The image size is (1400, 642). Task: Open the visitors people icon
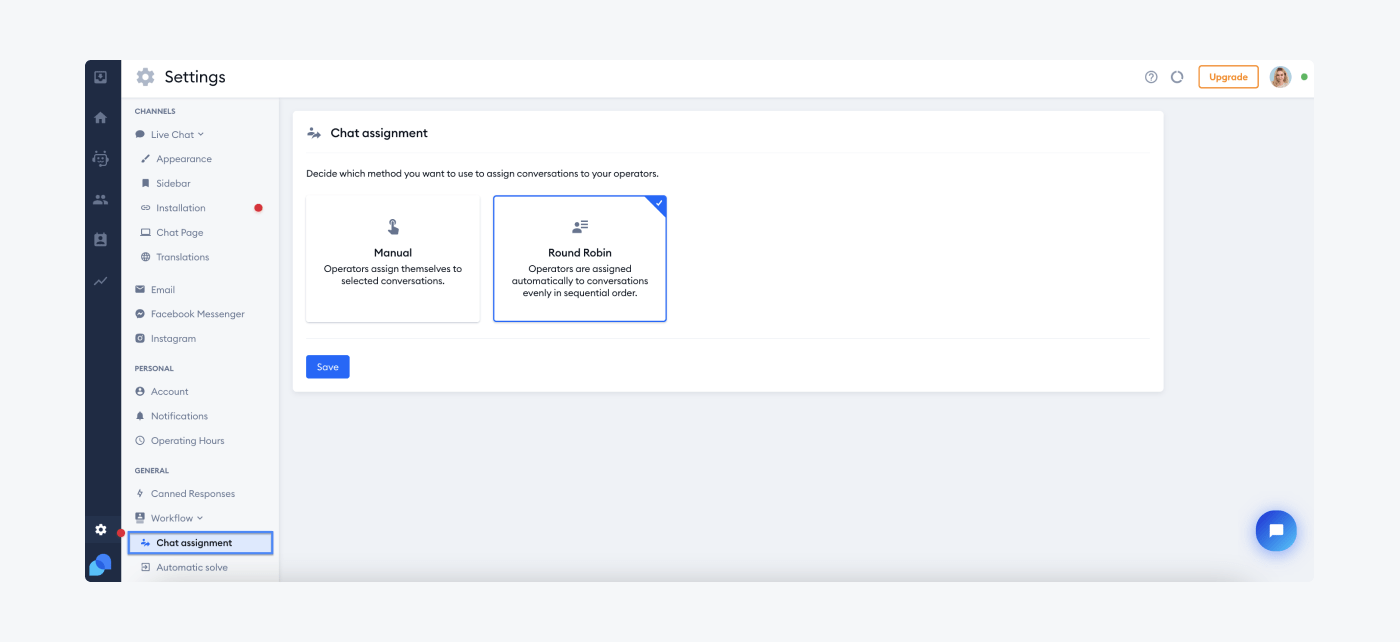(101, 199)
